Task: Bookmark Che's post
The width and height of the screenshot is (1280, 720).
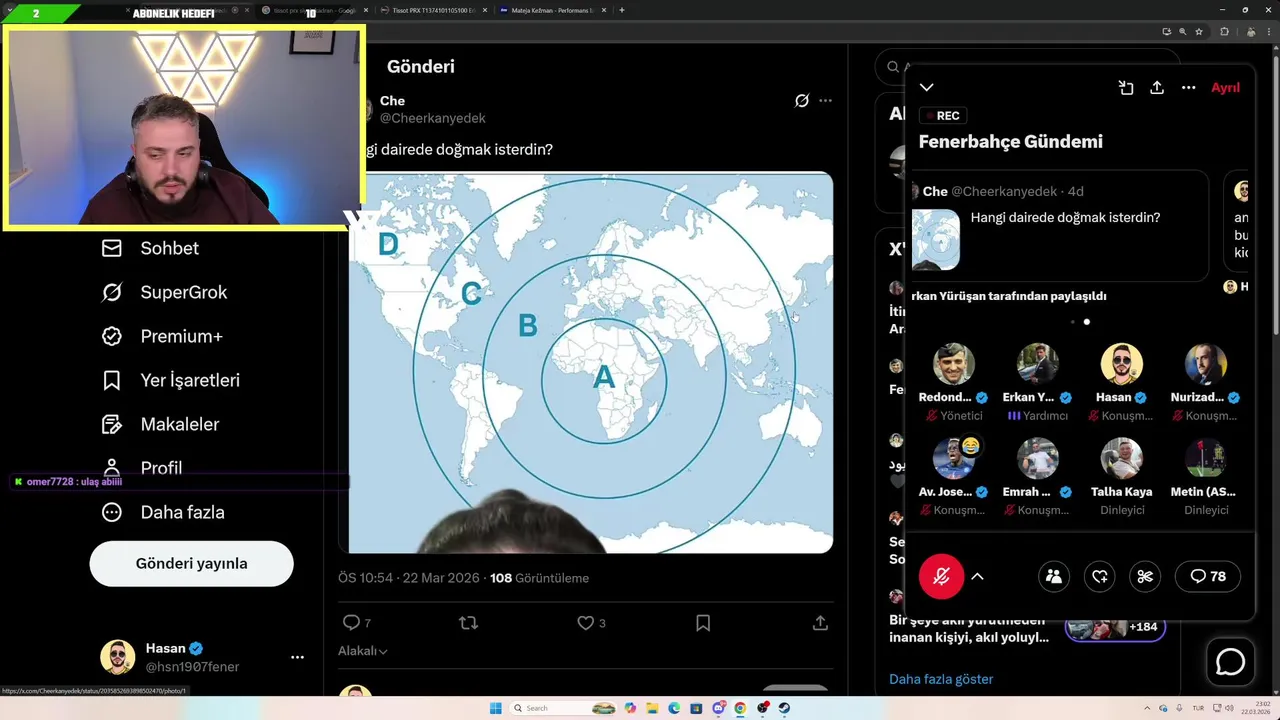Action: (x=703, y=622)
